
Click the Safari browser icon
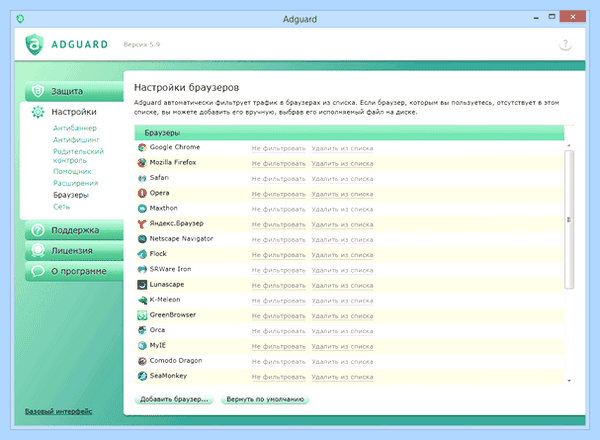pos(142,178)
